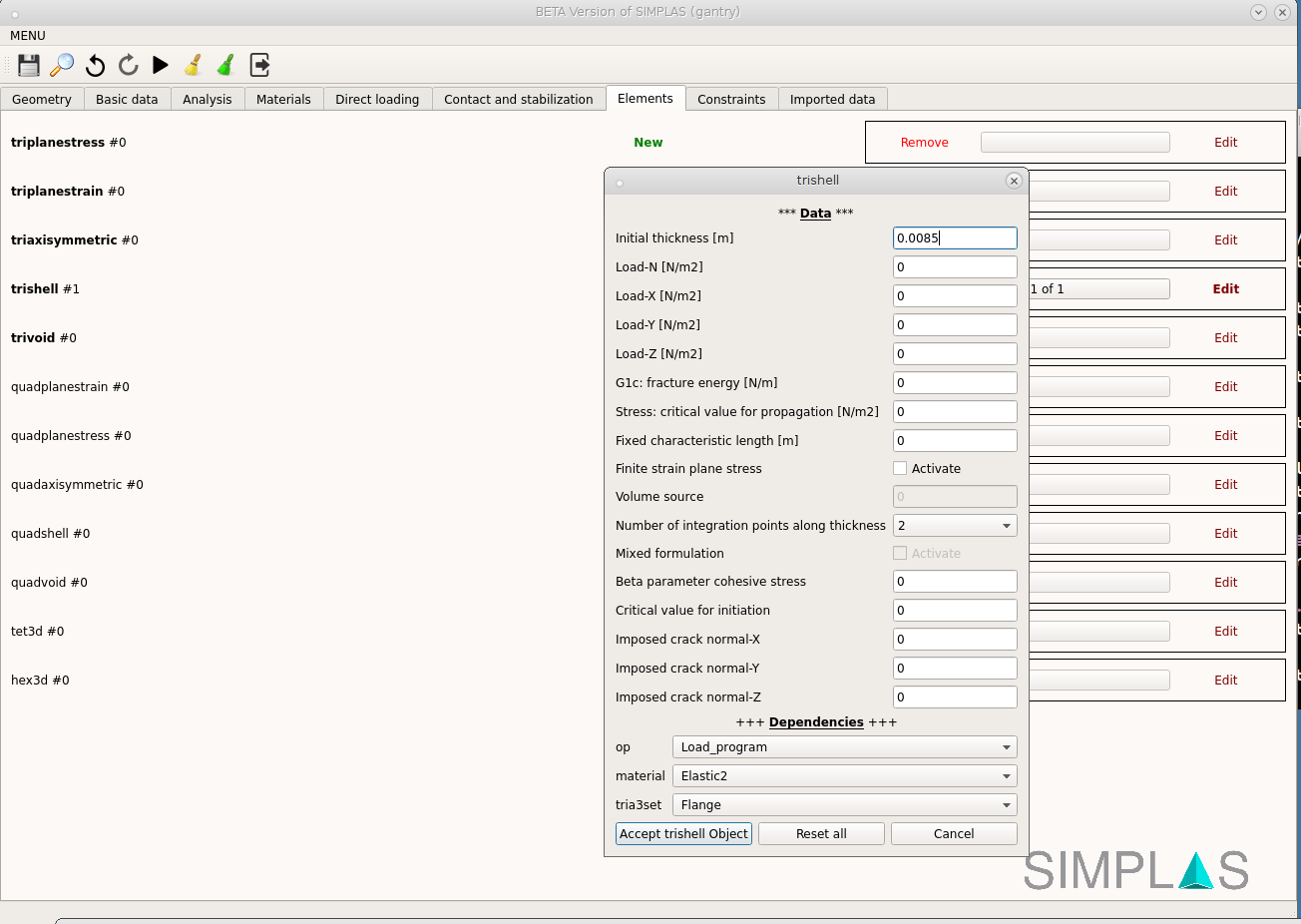Image resolution: width=1301 pixels, height=924 pixels.
Task: Open the MENU menu
Action: click(28, 36)
